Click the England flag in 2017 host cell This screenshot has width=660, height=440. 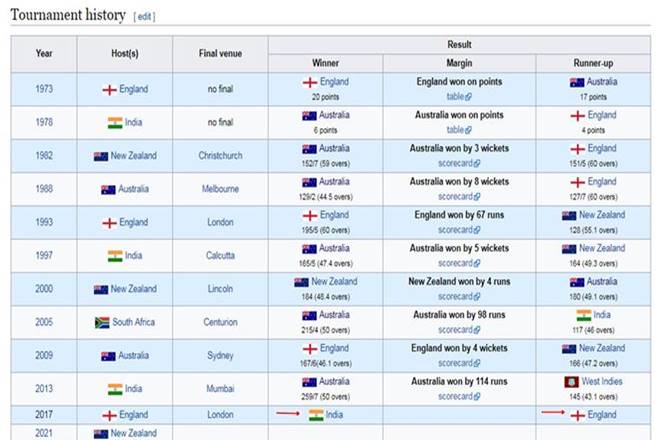[109, 416]
